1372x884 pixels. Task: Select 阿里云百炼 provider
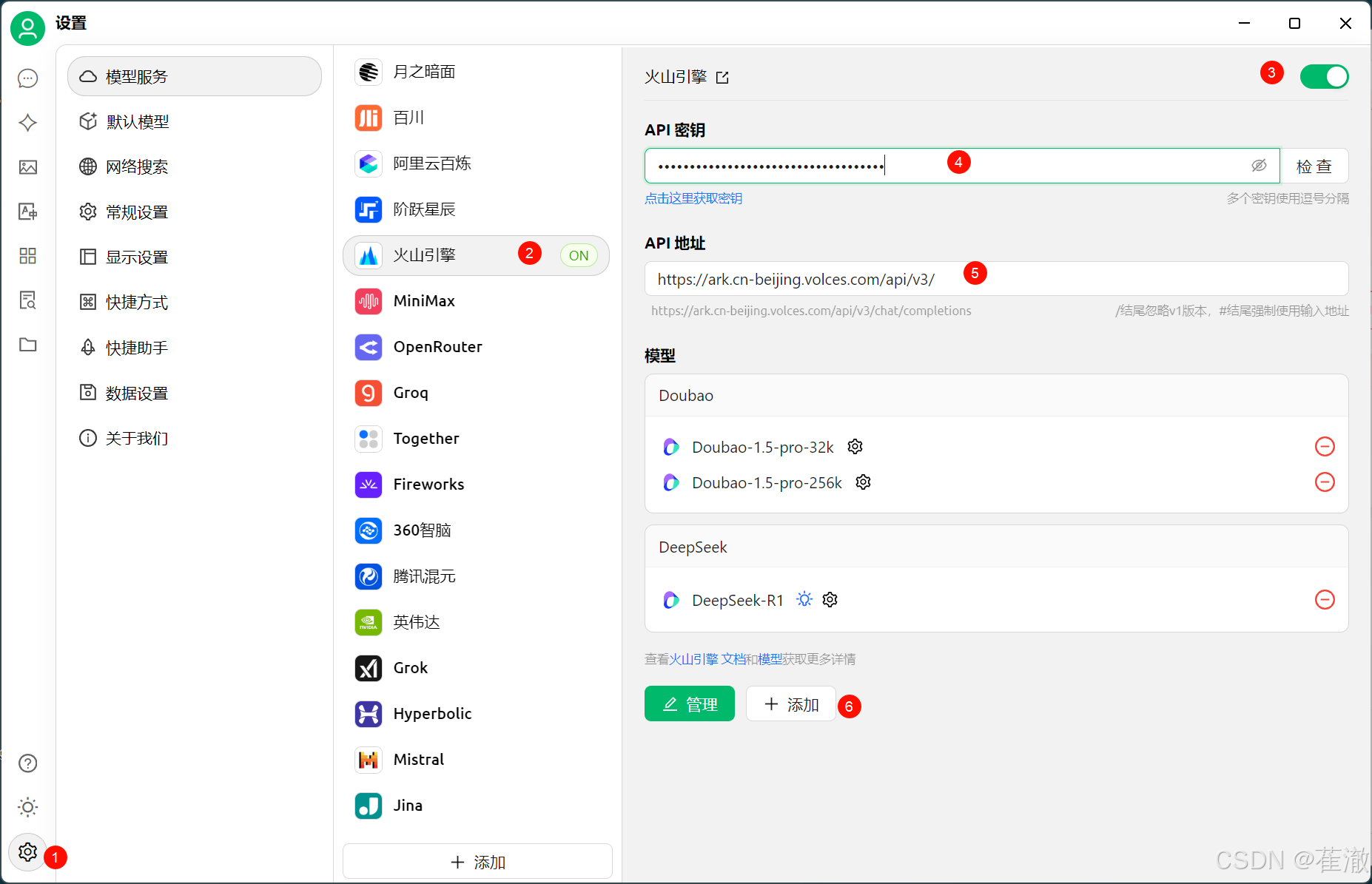(477, 163)
